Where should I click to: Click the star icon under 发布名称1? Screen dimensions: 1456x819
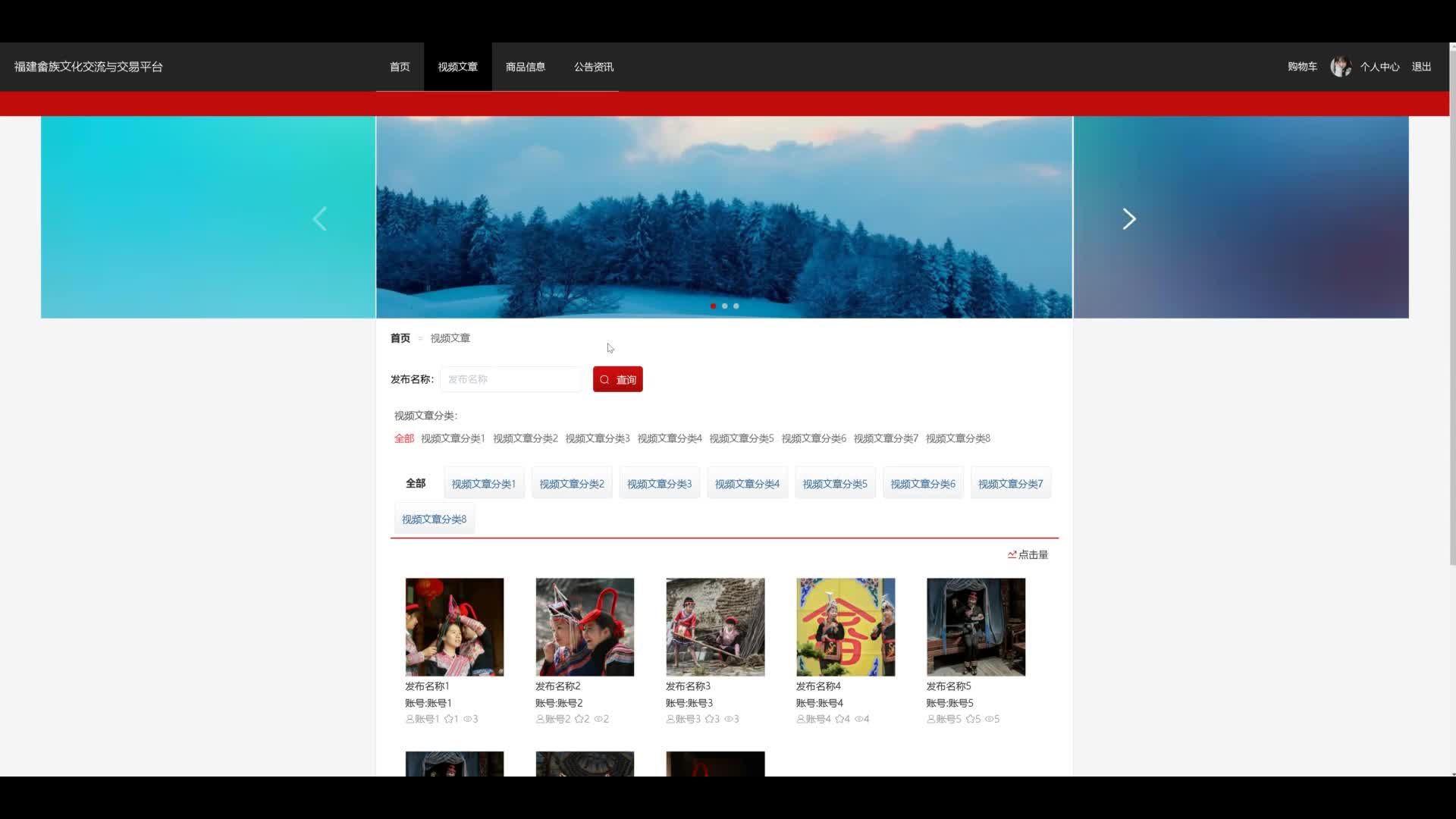[x=448, y=719]
